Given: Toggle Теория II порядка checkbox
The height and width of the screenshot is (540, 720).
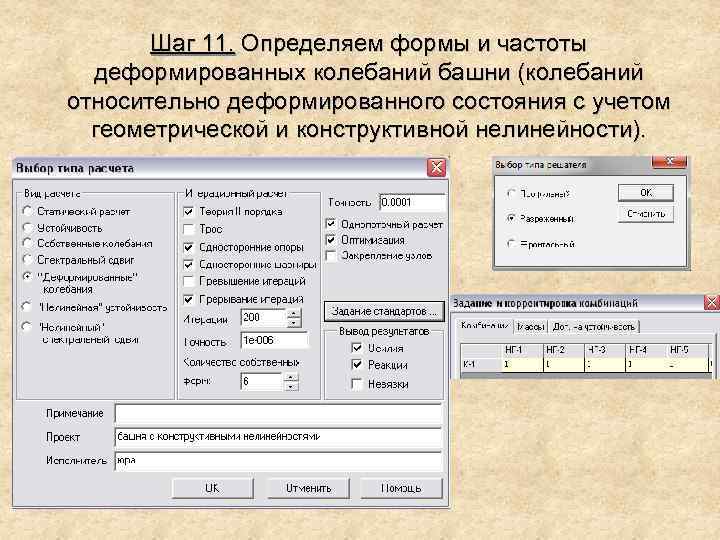Looking at the screenshot, I should [x=188, y=212].
